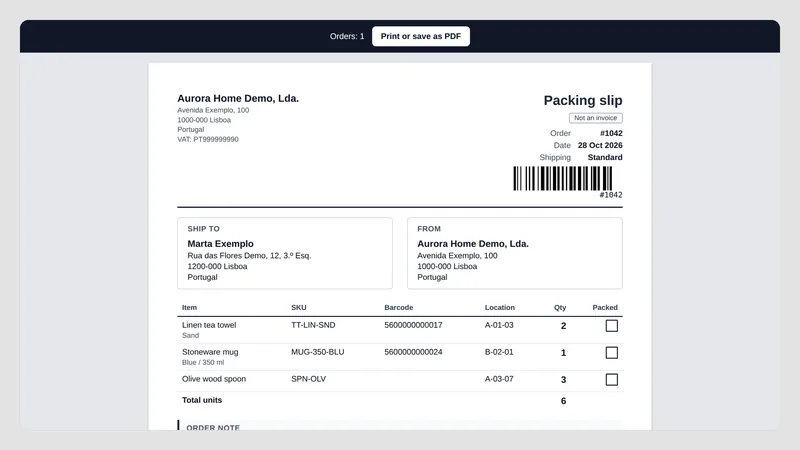The image size is (800, 450).
Task: Select the sender name in the FROM box
Action: (473, 244)
